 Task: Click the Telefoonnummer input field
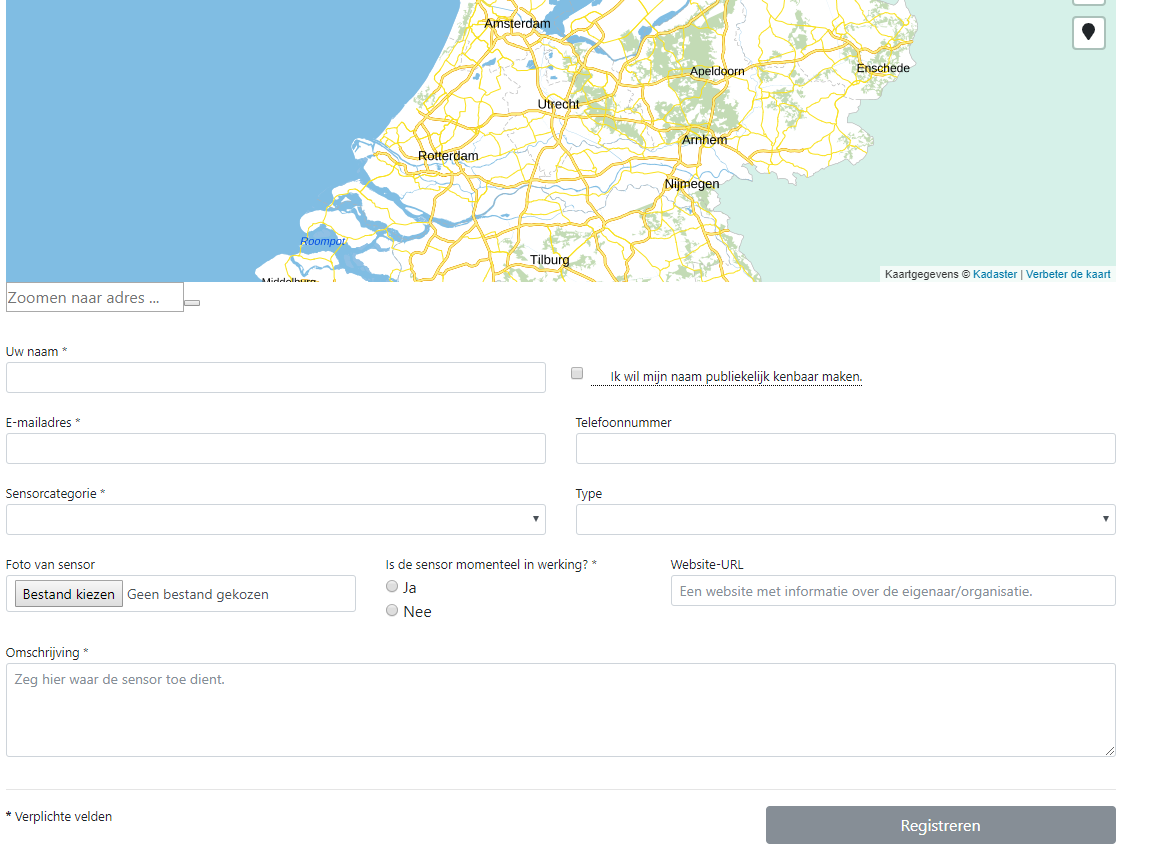tap(845, 448)
